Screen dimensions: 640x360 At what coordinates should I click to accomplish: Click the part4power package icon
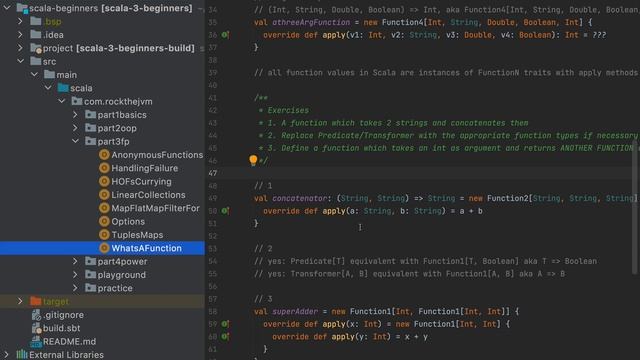coord(90,261)
